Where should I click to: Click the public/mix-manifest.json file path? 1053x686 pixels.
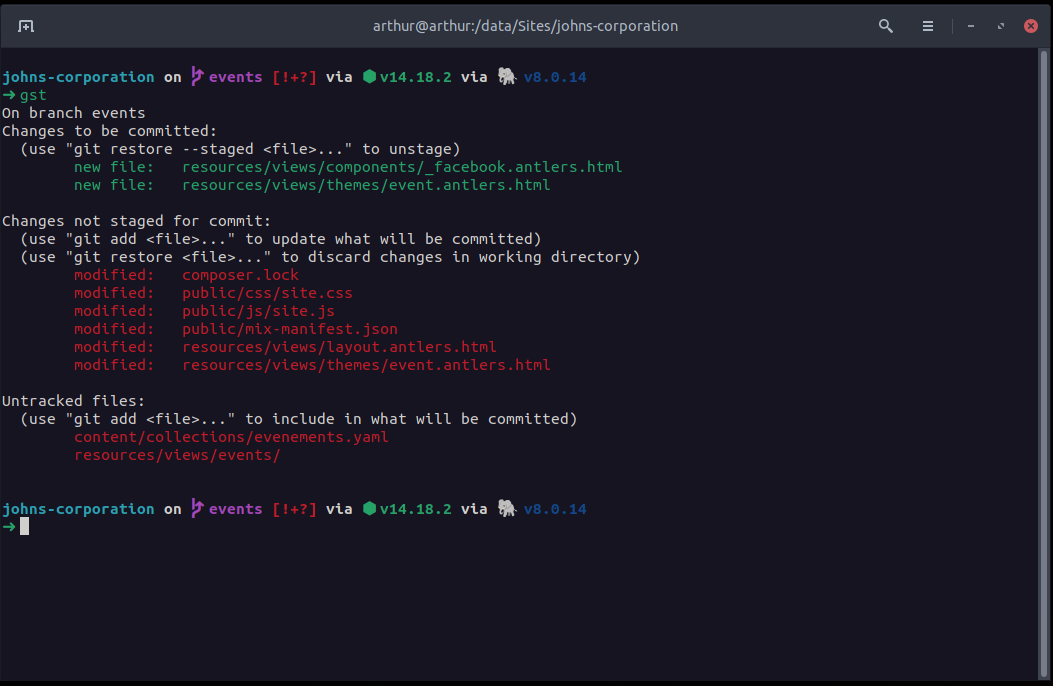pyautogui.click(x=290, y=328)
